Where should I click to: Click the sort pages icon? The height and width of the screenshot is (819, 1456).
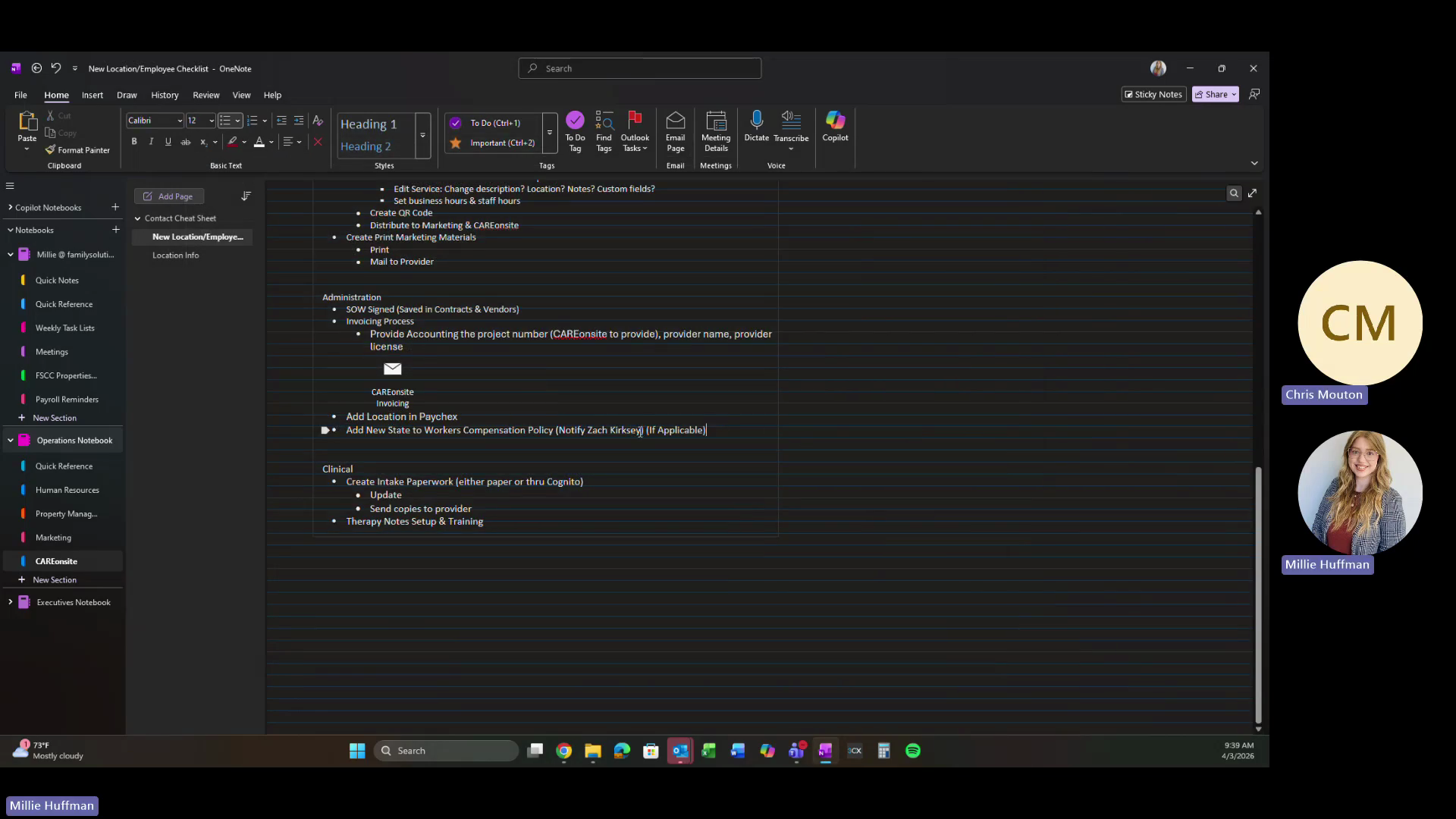coord(246,196)
